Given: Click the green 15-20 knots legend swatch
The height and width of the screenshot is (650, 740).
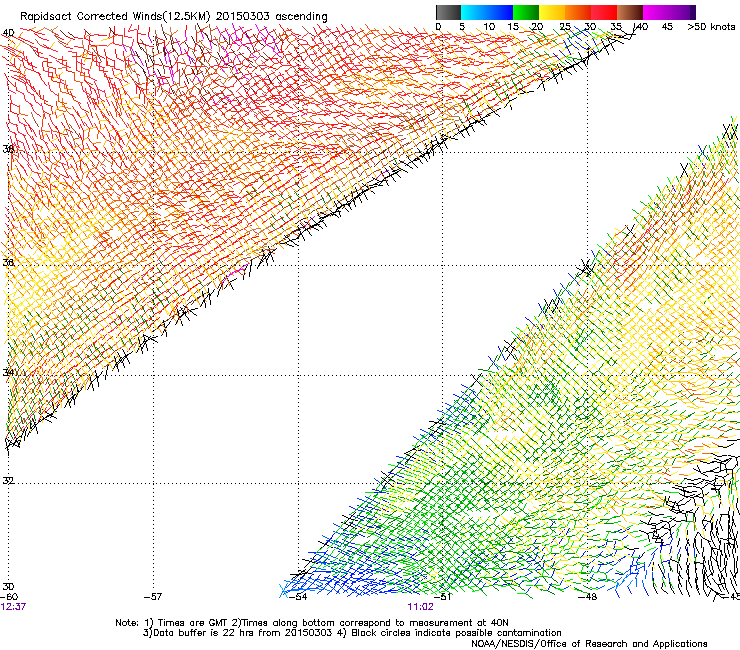Looking at the screenshot, I should [526, 12].
